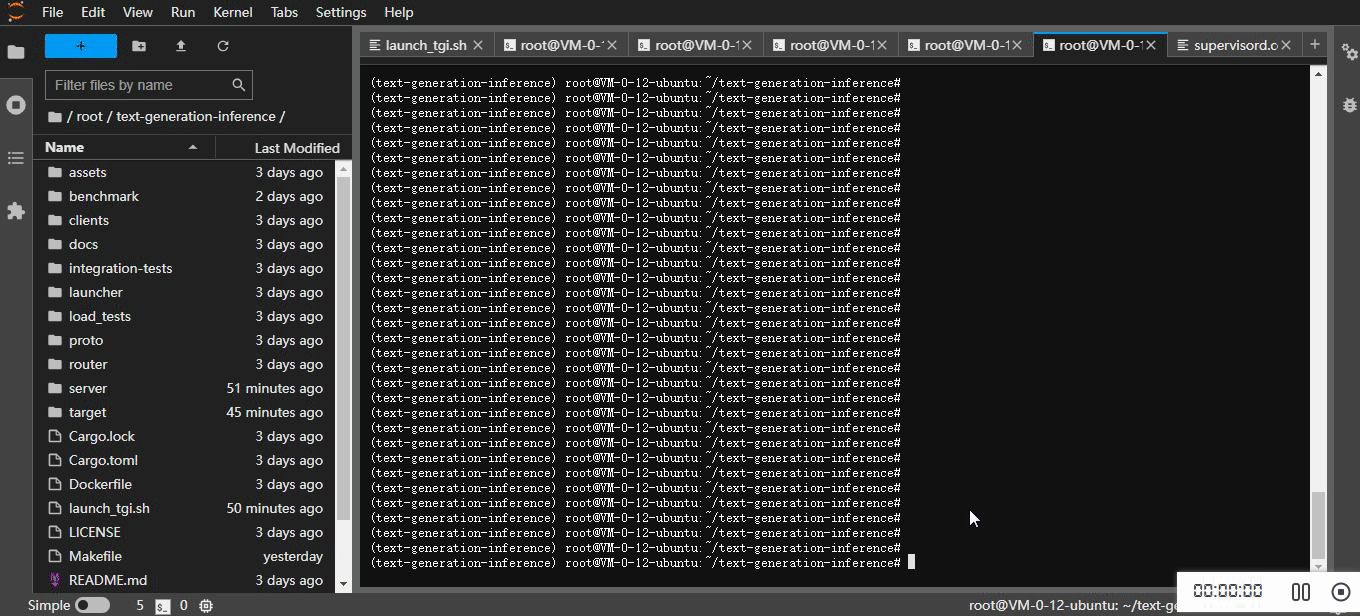1360x616 pixels.
Task: Select the docs folder
Action: coord(184,244)
